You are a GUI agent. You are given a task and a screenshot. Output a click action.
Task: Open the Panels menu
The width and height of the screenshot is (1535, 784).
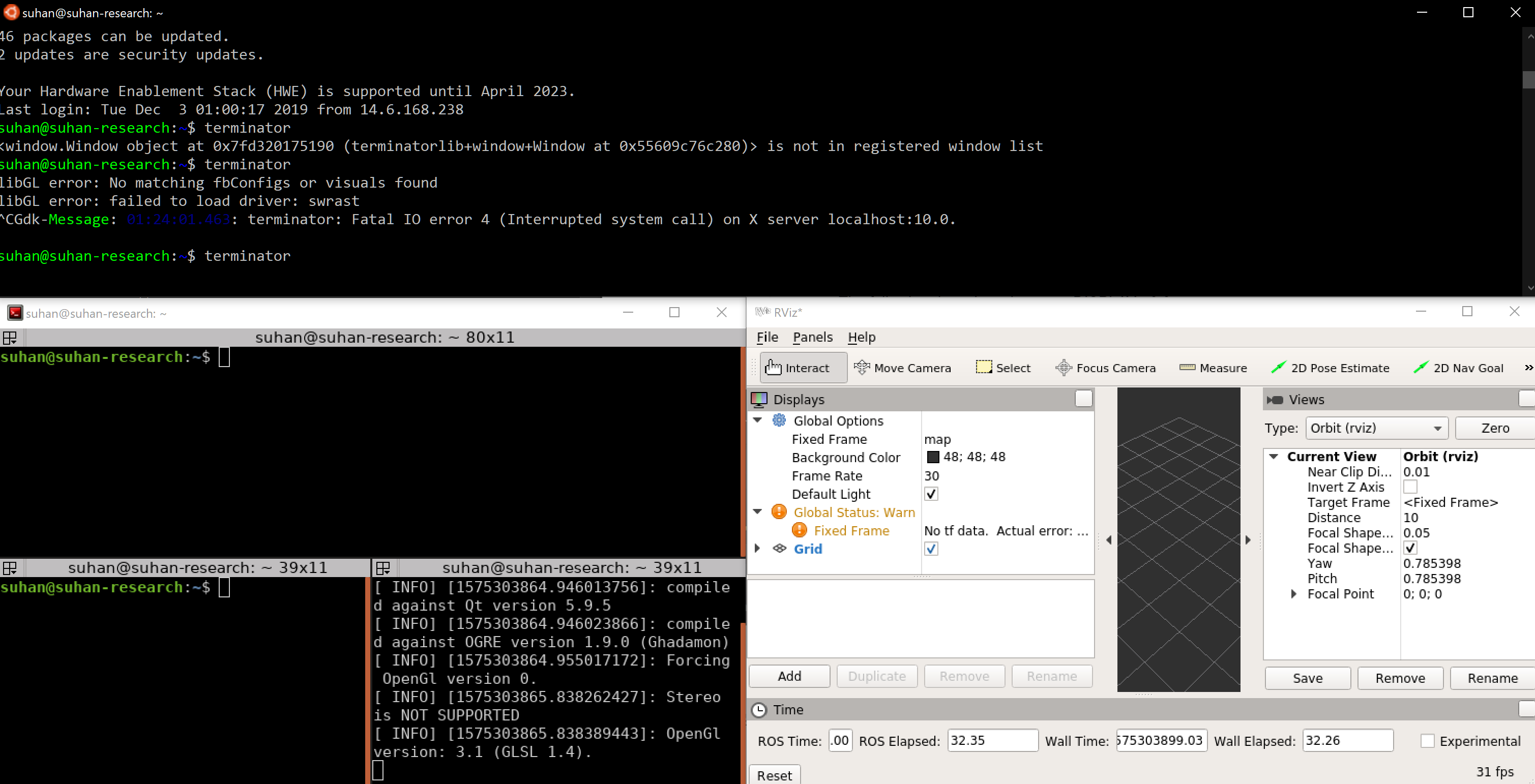(812, 337)
